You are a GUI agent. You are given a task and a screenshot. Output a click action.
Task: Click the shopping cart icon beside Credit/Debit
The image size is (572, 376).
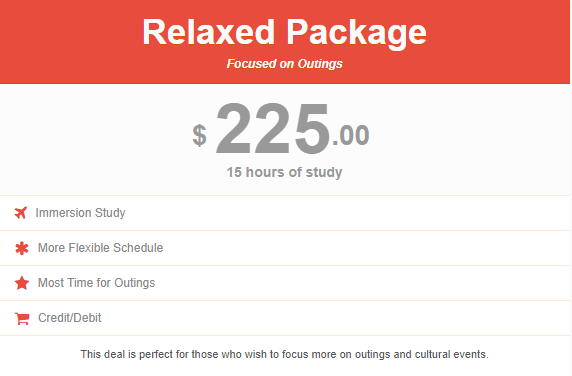(22, 318)
